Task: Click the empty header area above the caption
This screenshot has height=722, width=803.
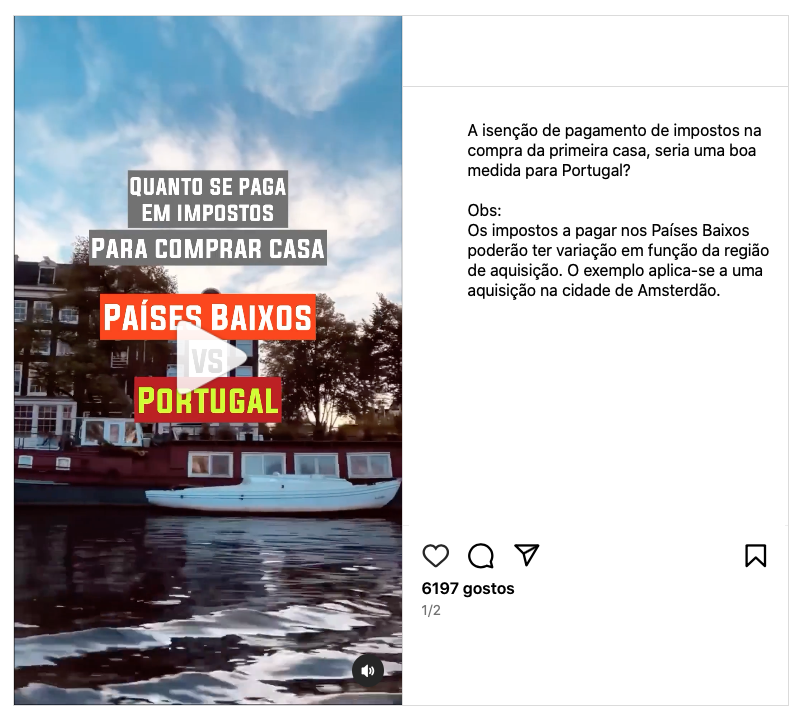Action: (x=596, y=51)
